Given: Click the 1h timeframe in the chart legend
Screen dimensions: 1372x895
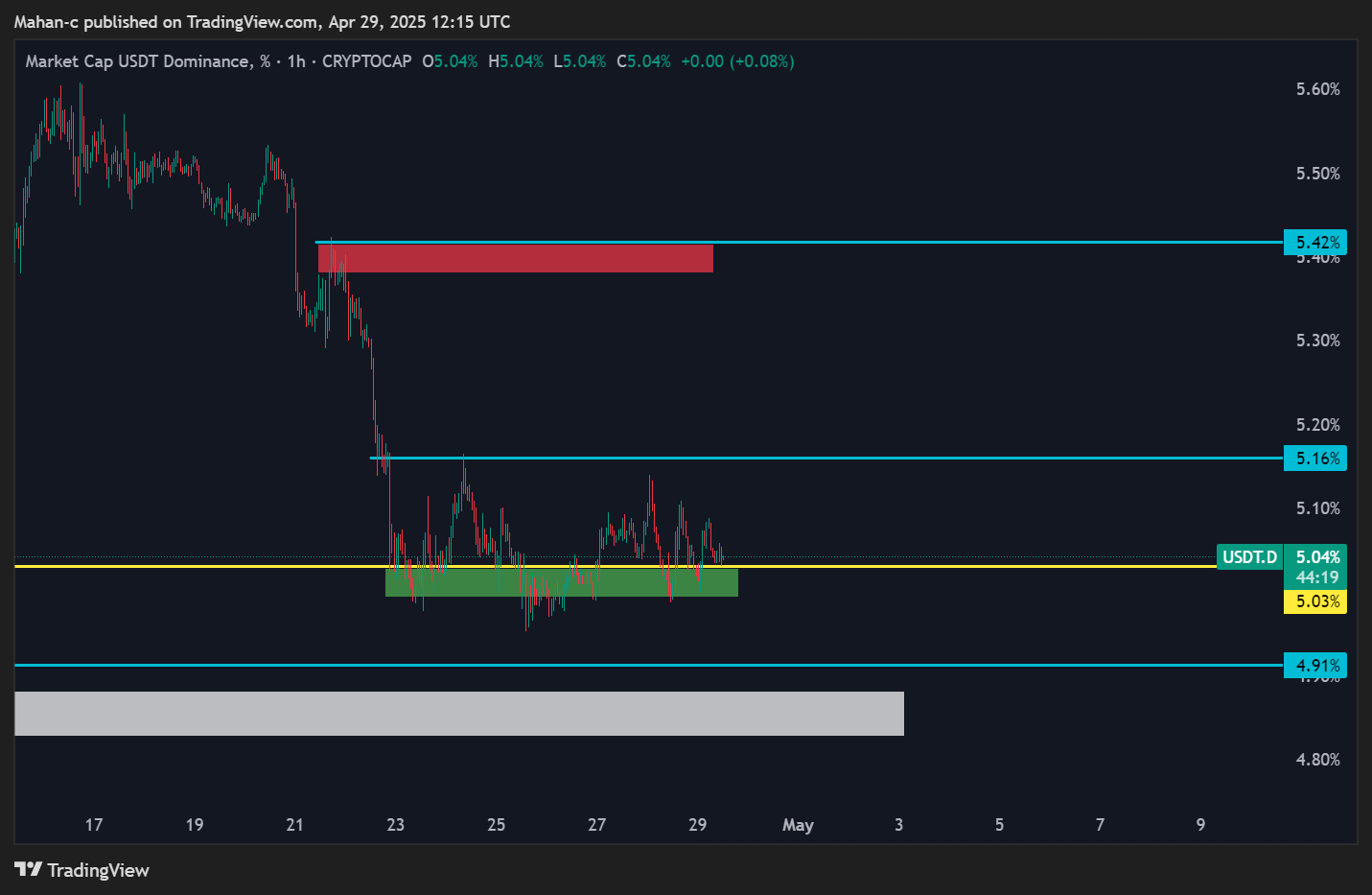Looking at the screenshot, I should pyautogui.click(x=296, y=61).
